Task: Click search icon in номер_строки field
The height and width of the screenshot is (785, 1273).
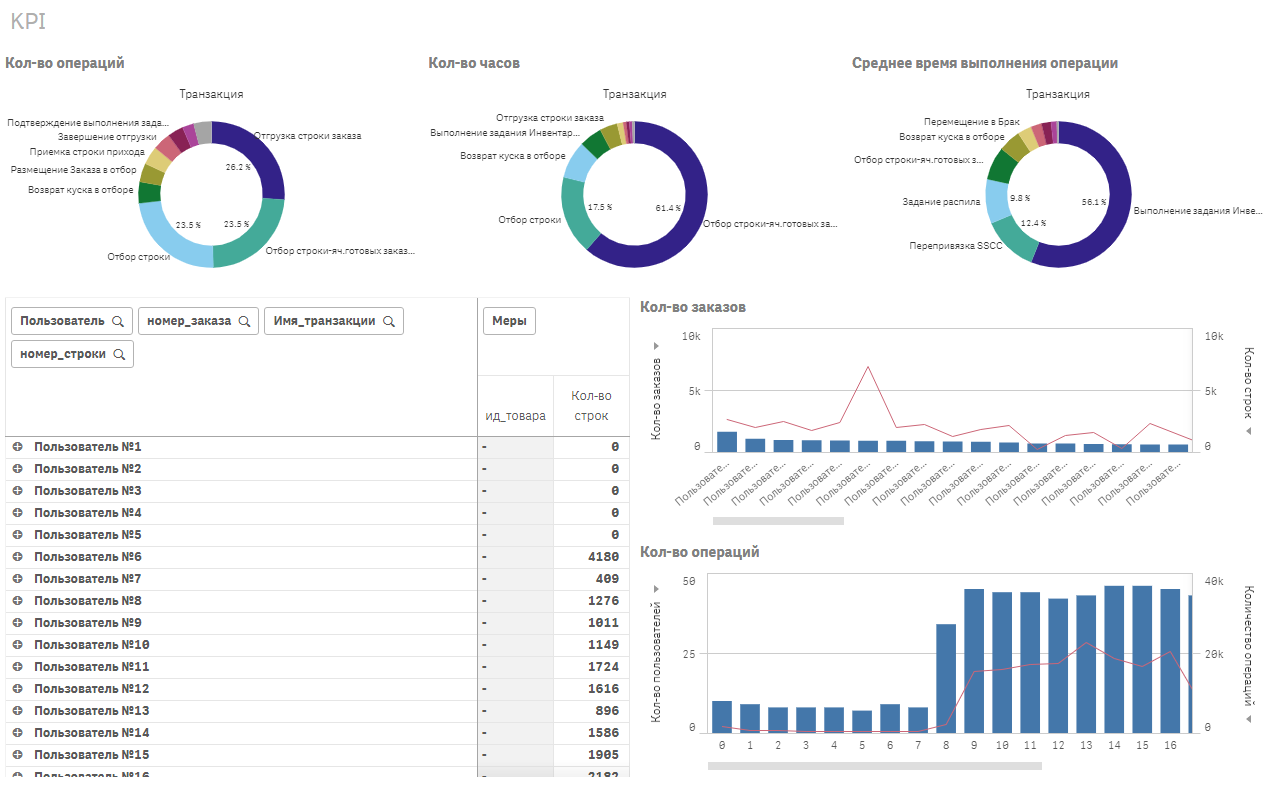Action: pos(119,354)
